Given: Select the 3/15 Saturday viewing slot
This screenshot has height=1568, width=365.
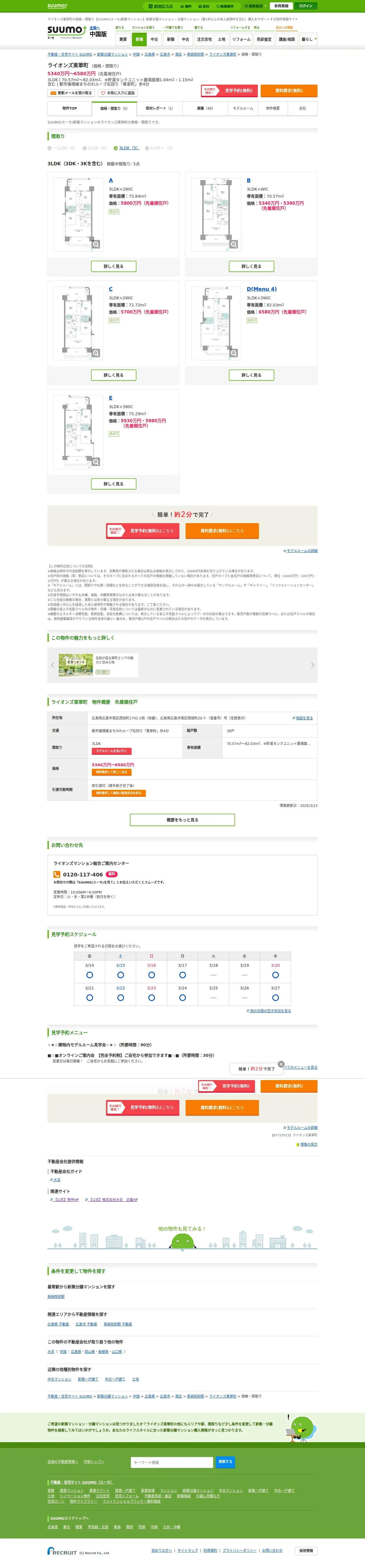Looking at the screenshot, I should tap(121, 975).
